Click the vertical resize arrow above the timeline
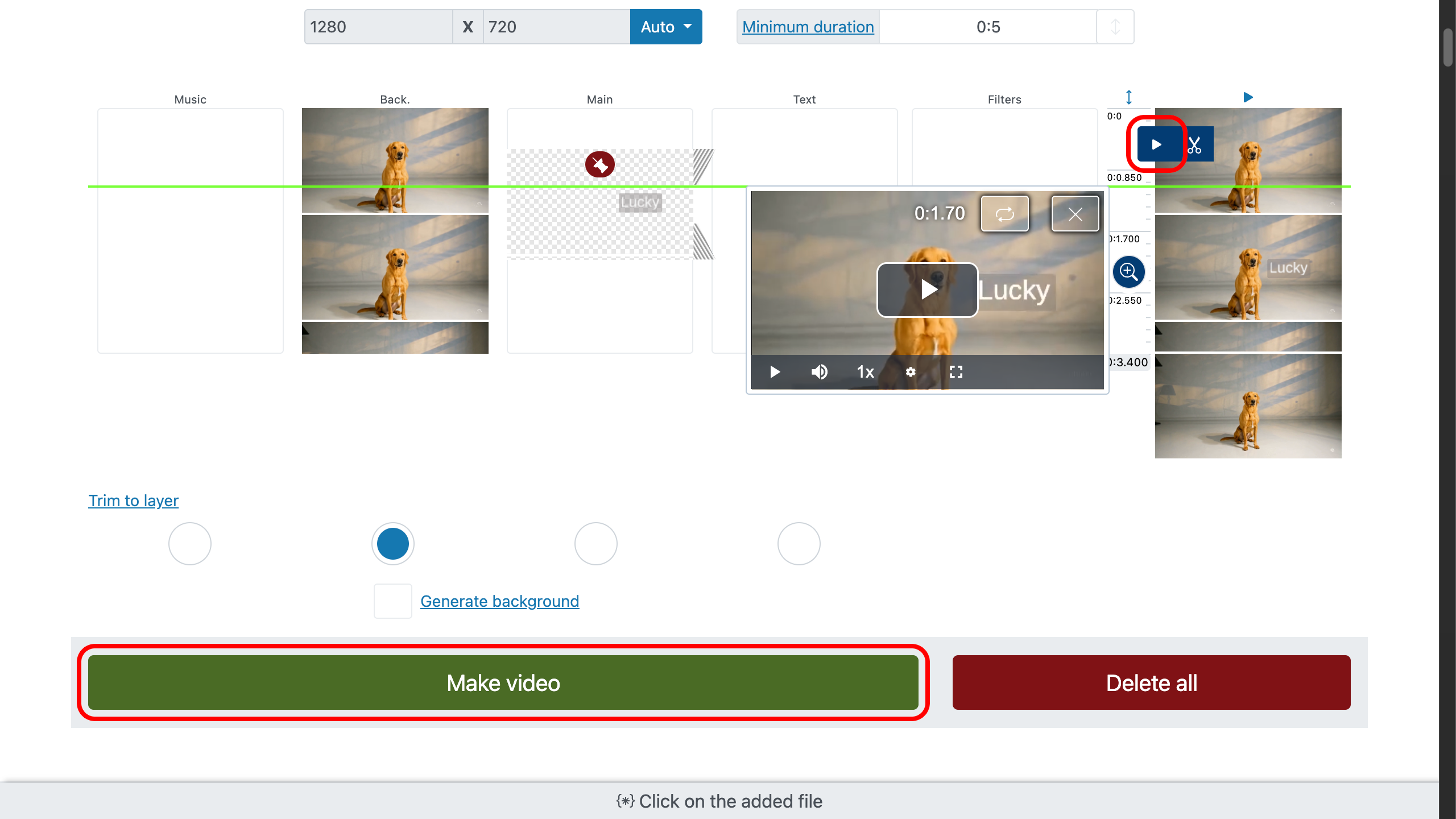This screenshot has height=819, width=1456. pyautogui.click(x=1129, y=97)
